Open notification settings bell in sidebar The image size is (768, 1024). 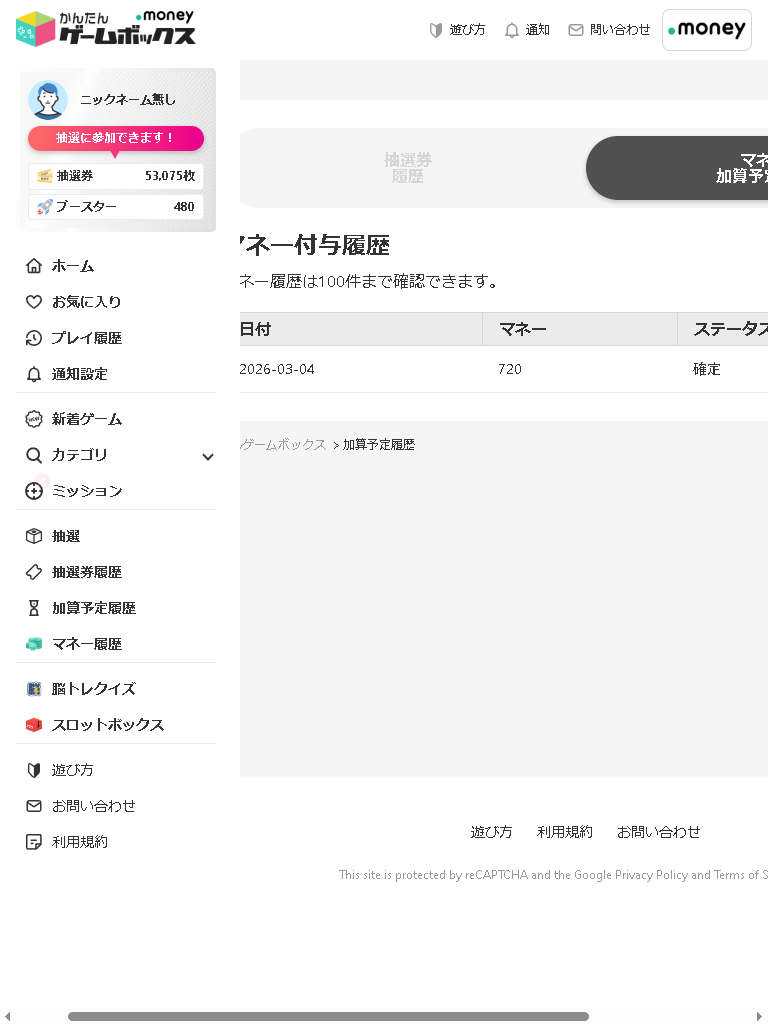coord(34,374)
